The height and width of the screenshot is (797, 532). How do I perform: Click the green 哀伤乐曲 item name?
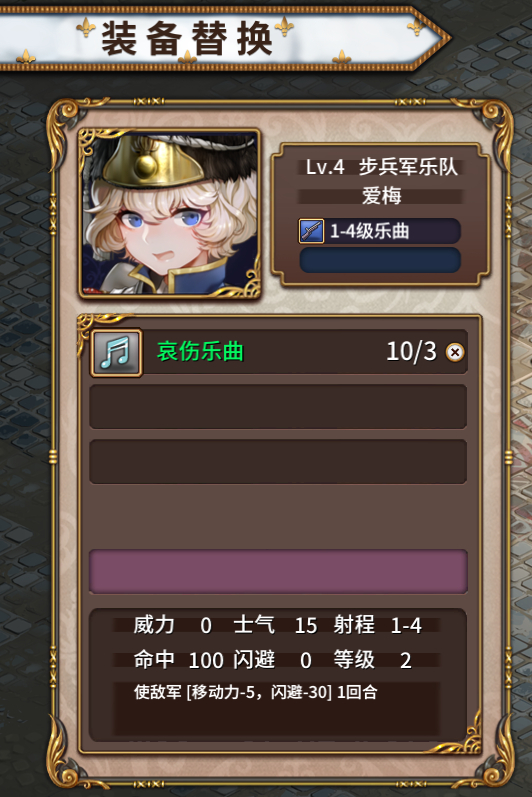(200, 351)
